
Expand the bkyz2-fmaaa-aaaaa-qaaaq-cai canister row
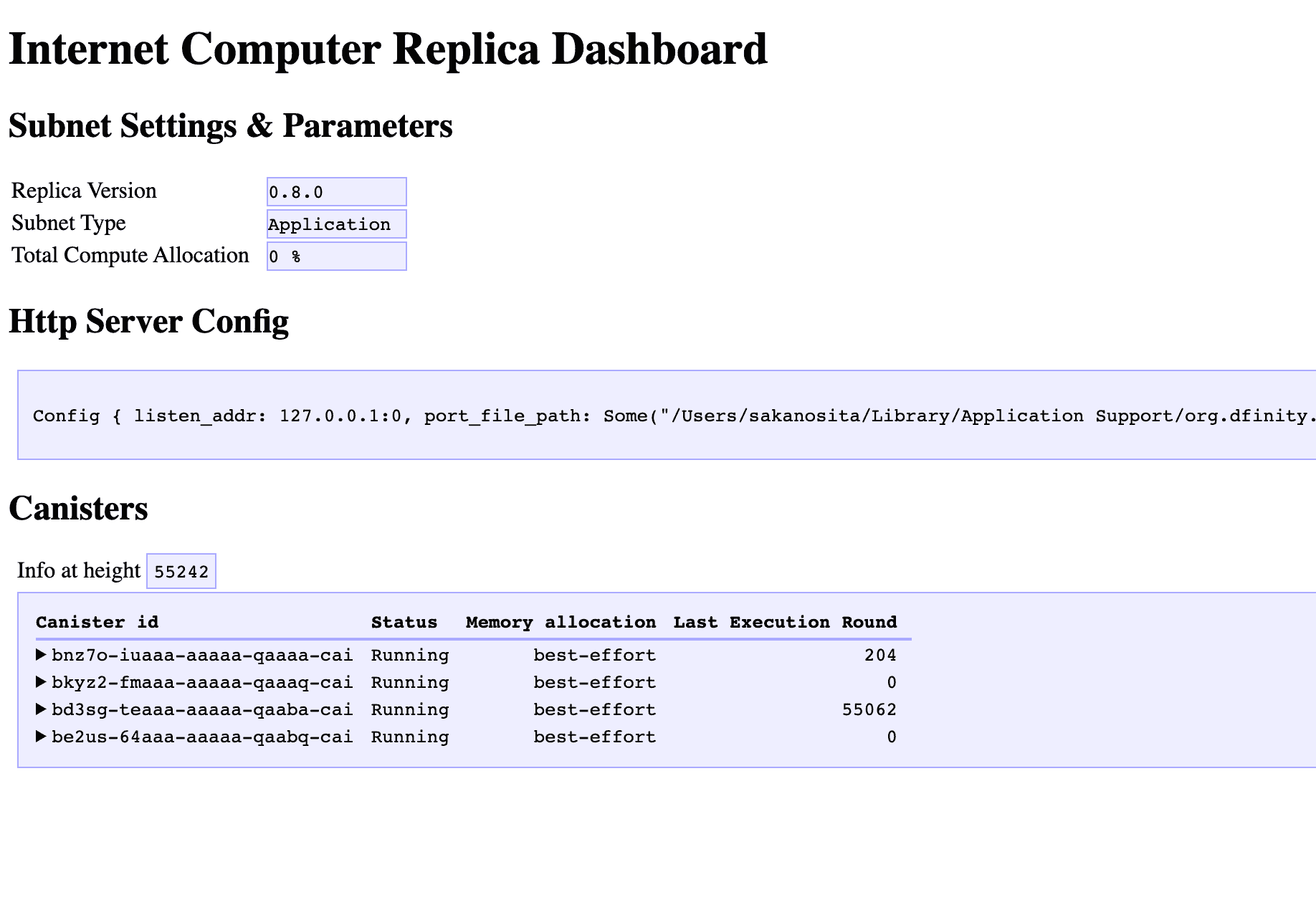[x=42, y=682]
